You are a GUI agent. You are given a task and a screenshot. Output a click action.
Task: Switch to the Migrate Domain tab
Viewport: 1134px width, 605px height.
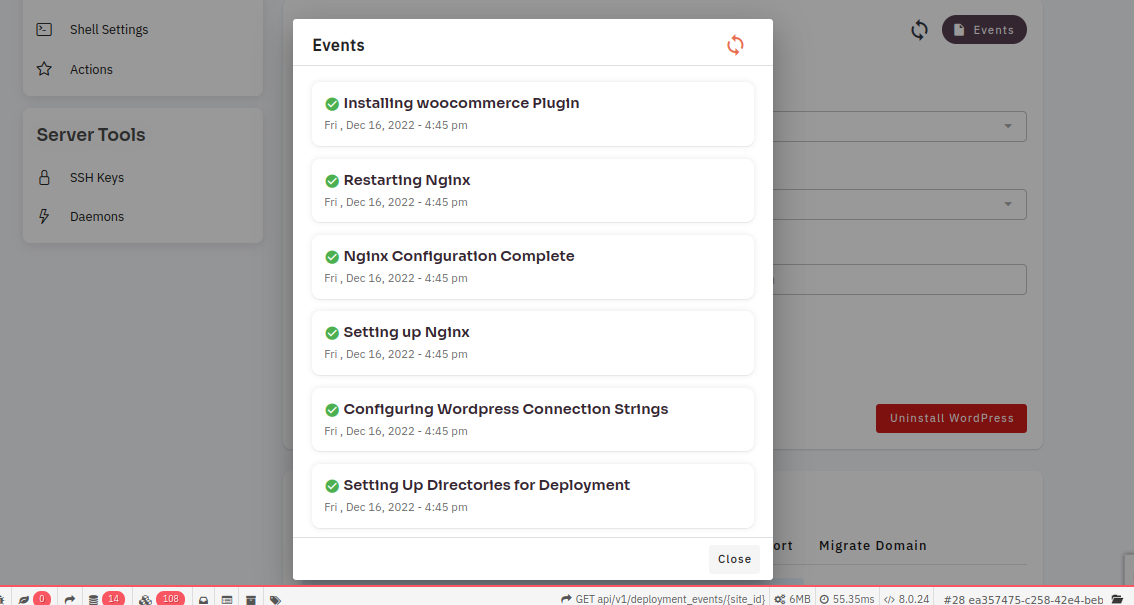click(873, 546)
